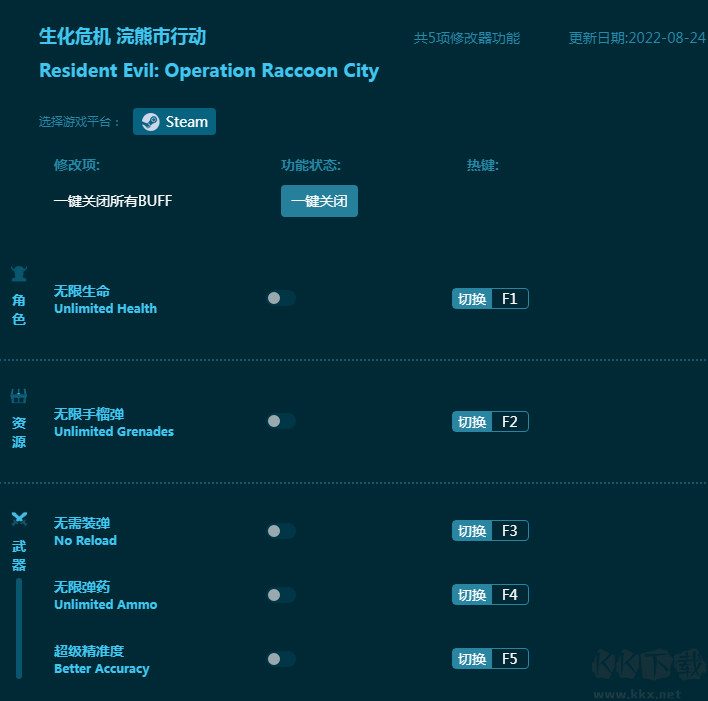The height and width of the screenshot is (701, 708).
Task: Click the Resident Evil game title
Action: pyautogui.click(x=209, y=71)
